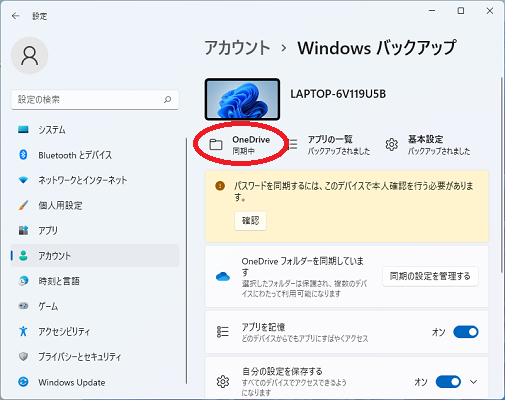Click the search magnifier icon

point(167,99)
